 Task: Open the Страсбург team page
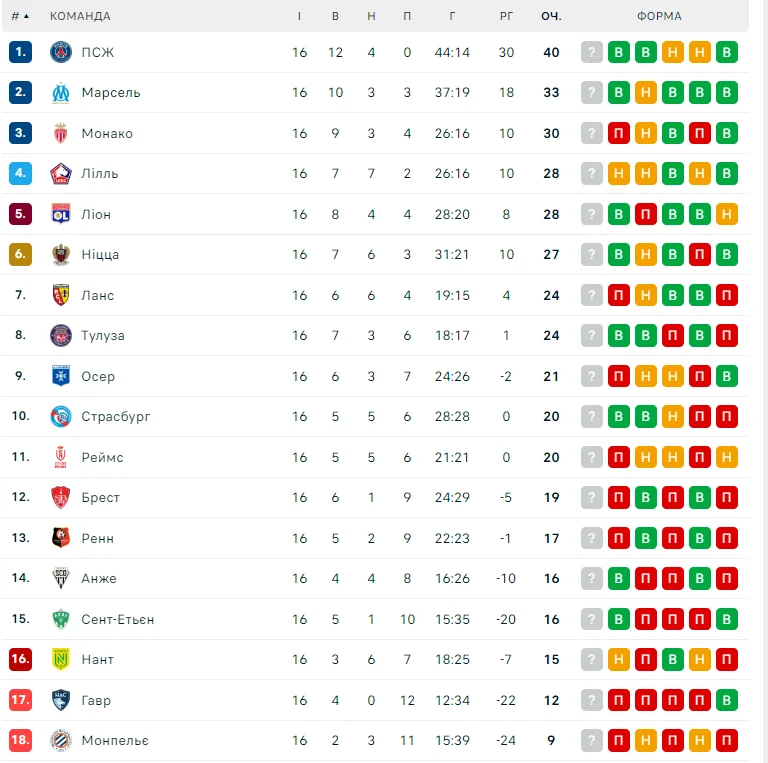[115, 416]
